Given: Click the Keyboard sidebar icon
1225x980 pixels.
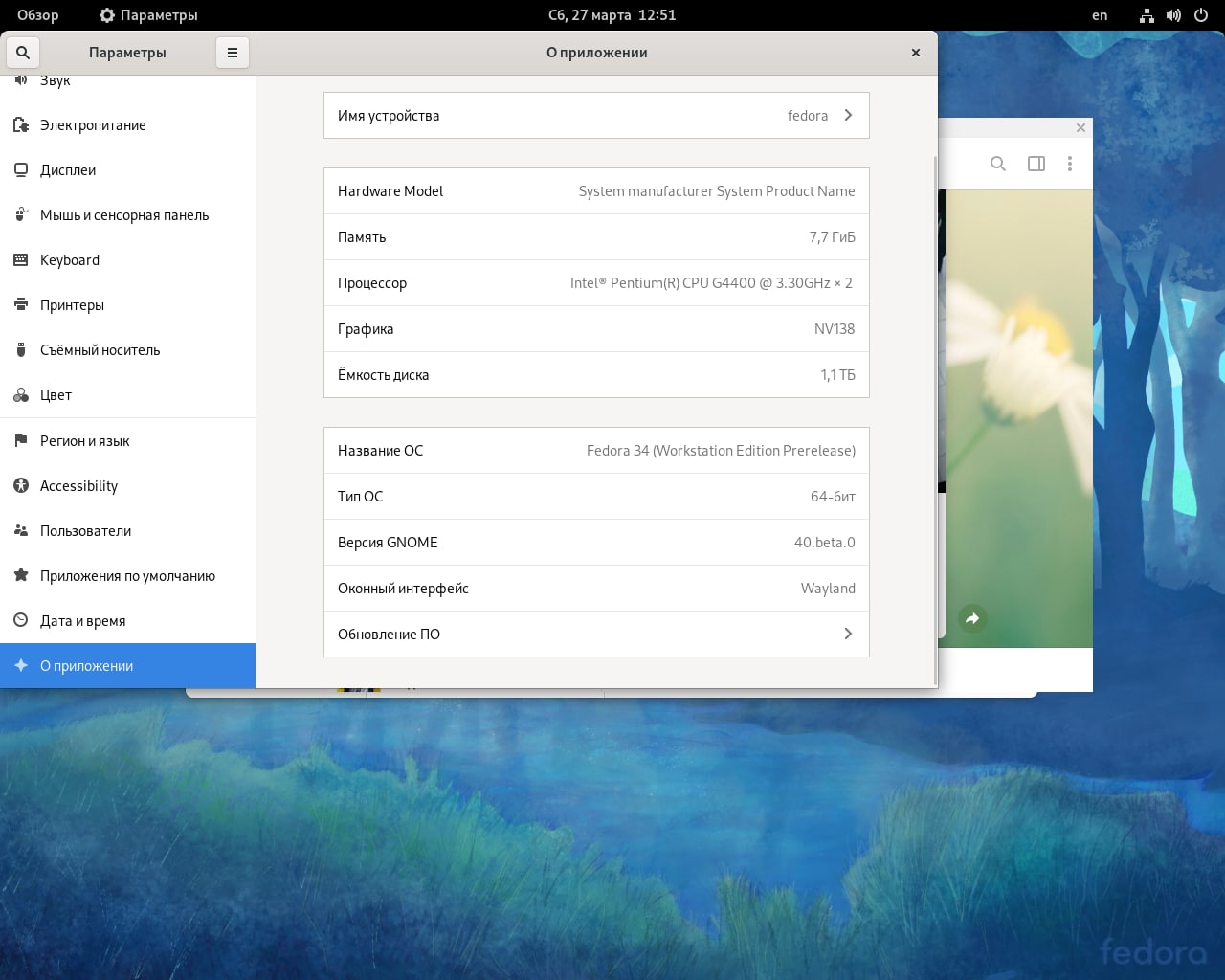Looking at the screenshot, I should click(x=21, y=259).
